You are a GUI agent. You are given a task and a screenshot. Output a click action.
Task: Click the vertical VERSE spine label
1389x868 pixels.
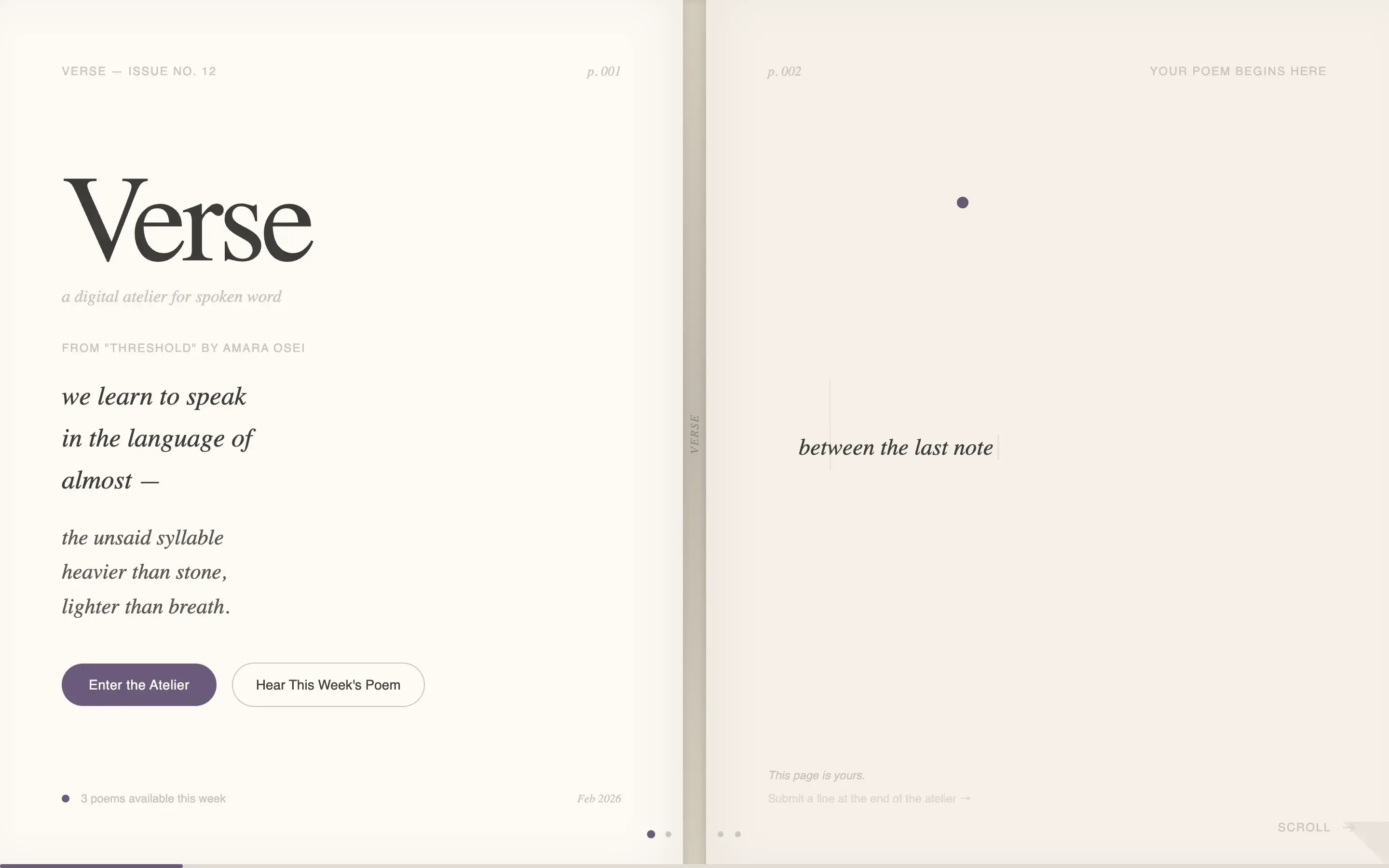(694, 434)
